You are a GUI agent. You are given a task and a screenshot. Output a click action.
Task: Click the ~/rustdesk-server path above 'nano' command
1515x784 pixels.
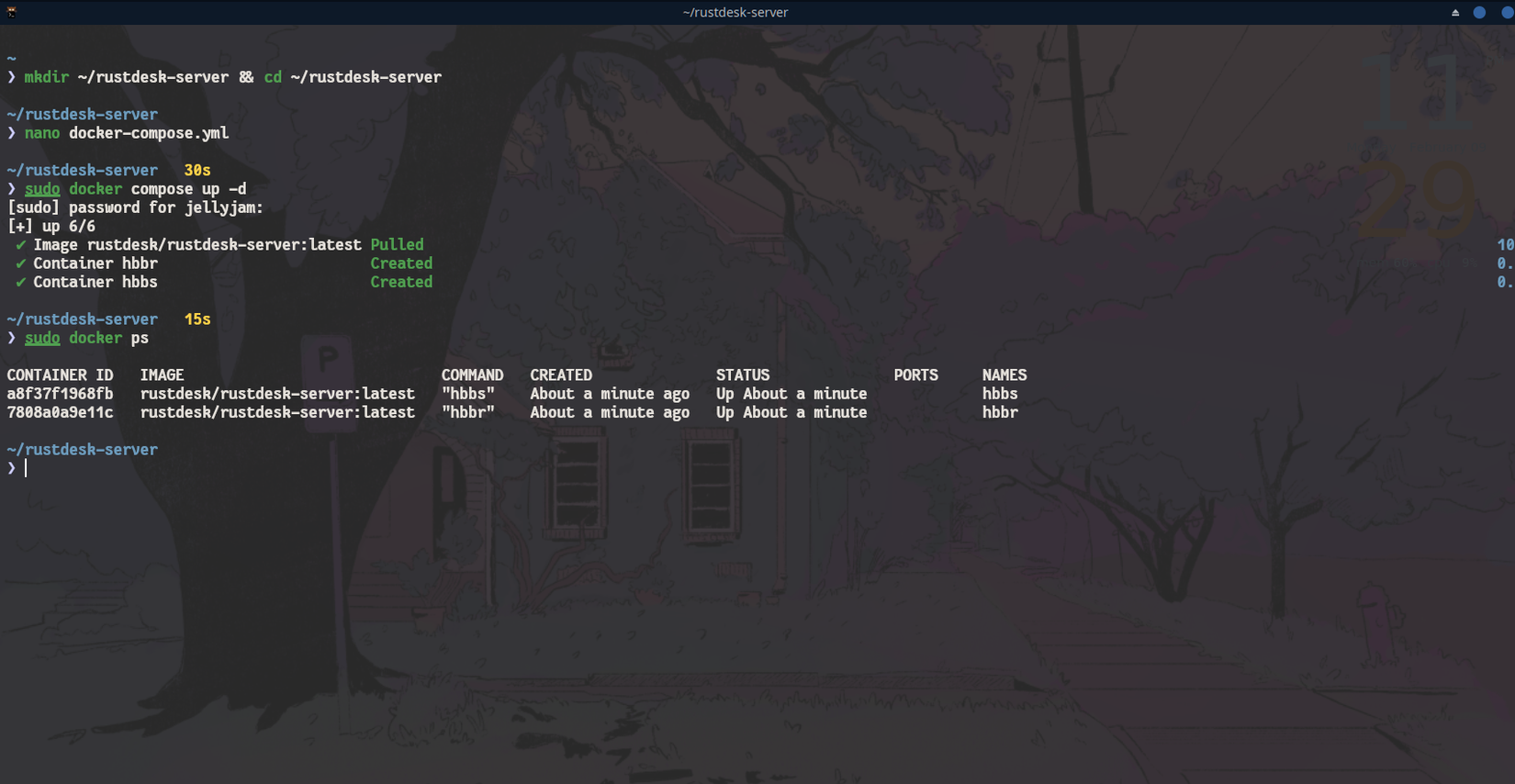83,115
